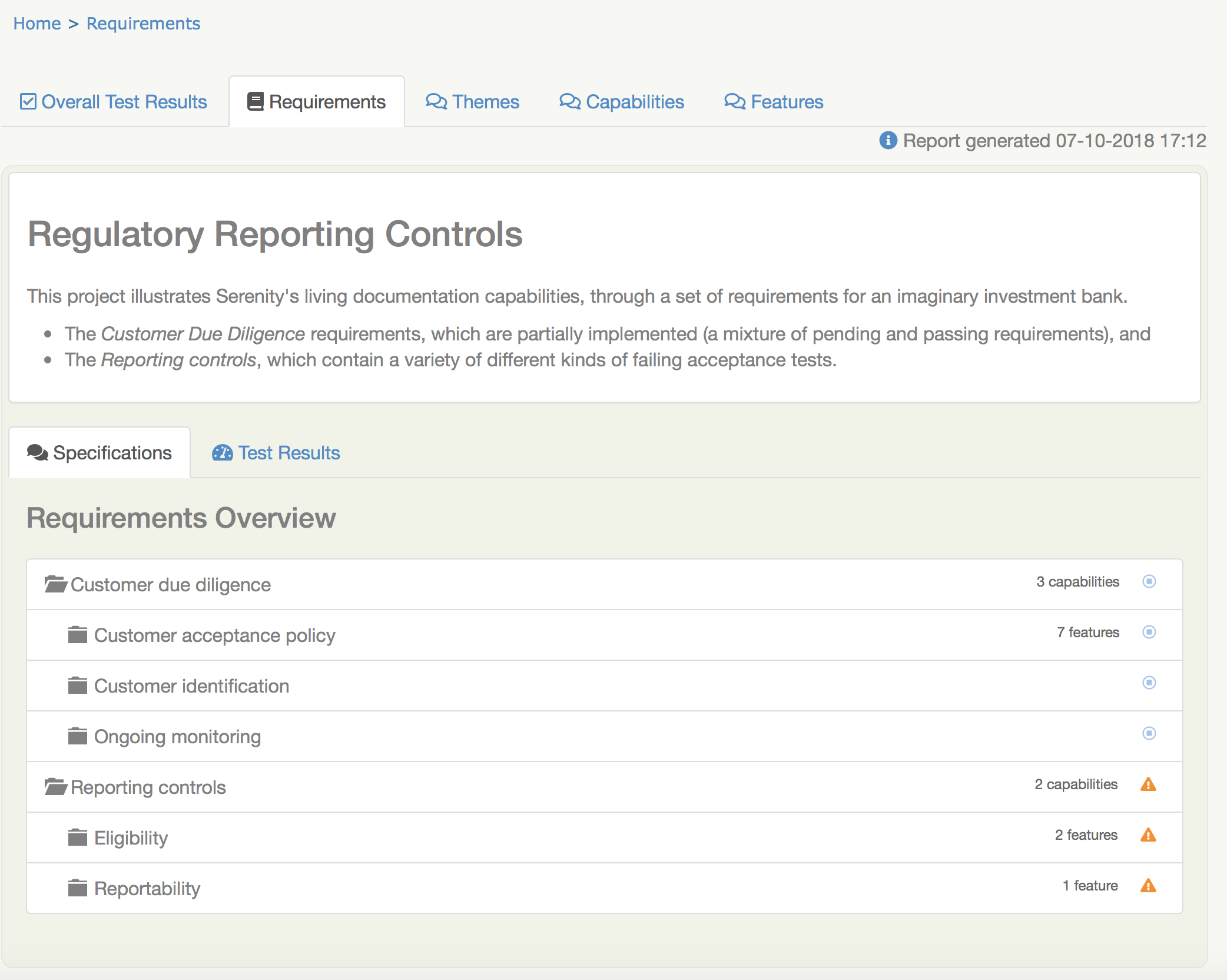Click the speech bubble icon on Specifications tab
The height and width of the screenshot is (980, 1227).
(37, 452)
